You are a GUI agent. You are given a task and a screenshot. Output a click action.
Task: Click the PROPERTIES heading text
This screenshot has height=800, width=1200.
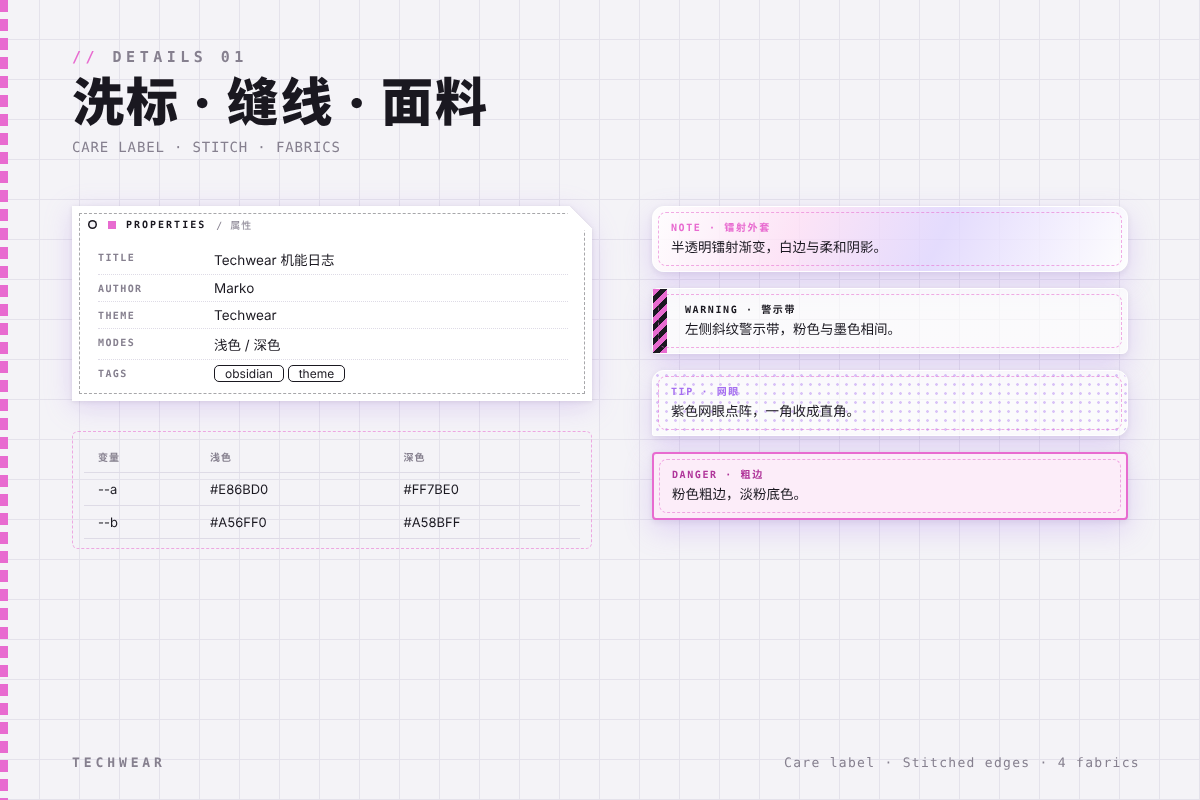[166, 225]
